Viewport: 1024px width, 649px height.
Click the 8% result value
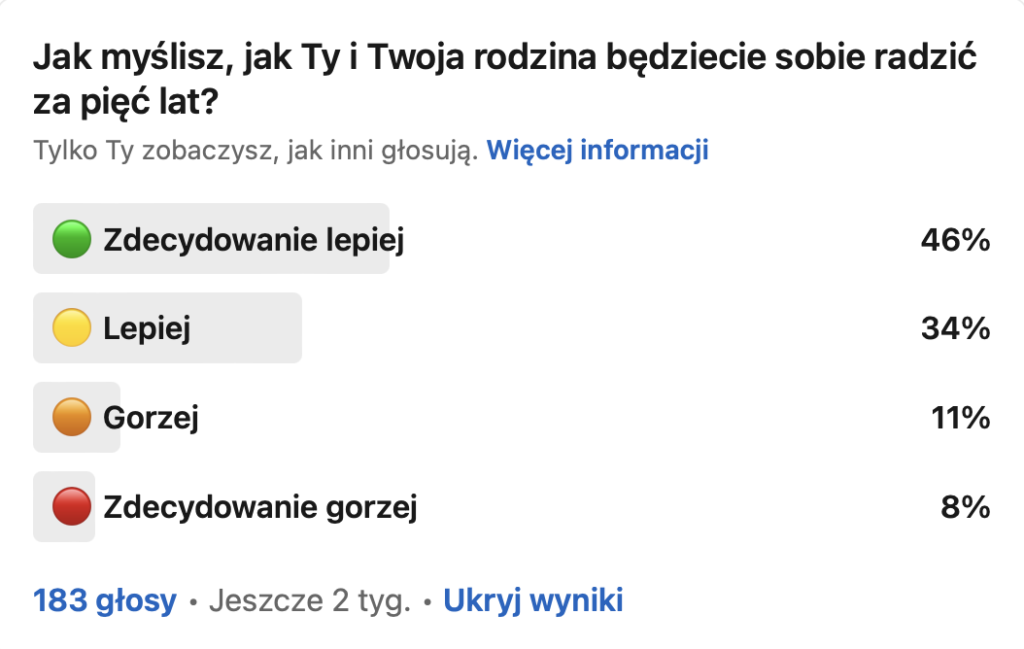coord(965,507)
